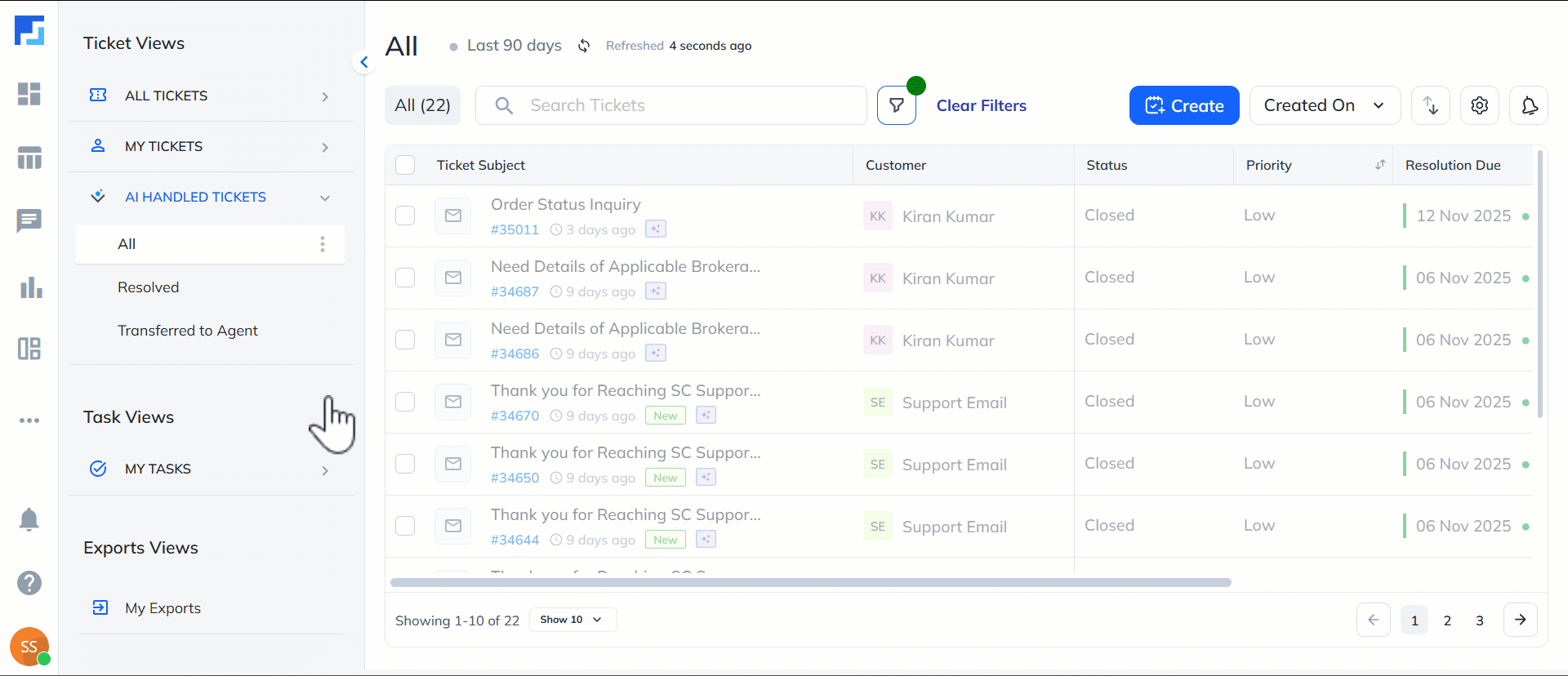Open Need Details ticket #34687 subject
The height and width of the screenshot is (676, 1568).
[x=626, y=266]
